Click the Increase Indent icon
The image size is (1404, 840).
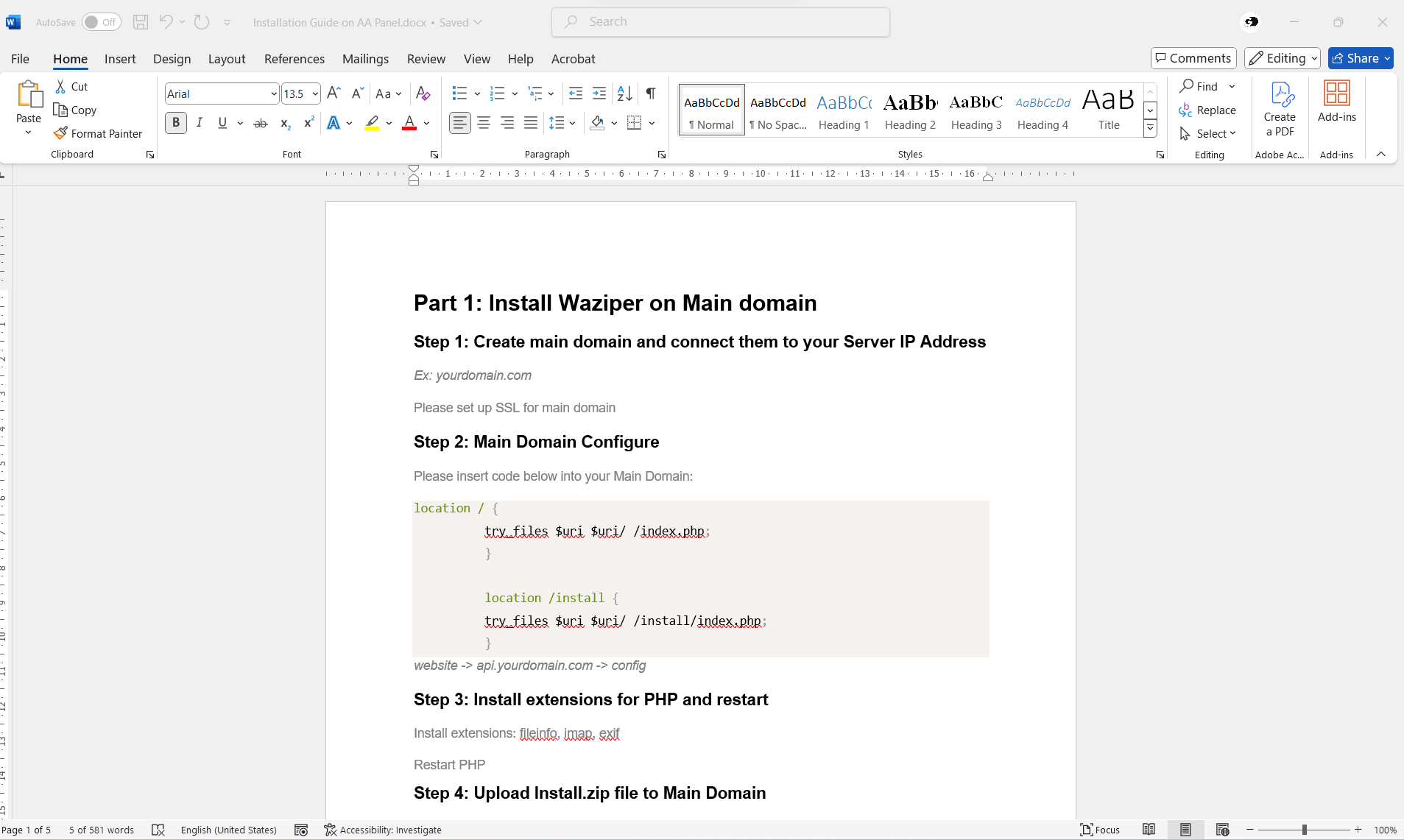click(x=599, y=93)
